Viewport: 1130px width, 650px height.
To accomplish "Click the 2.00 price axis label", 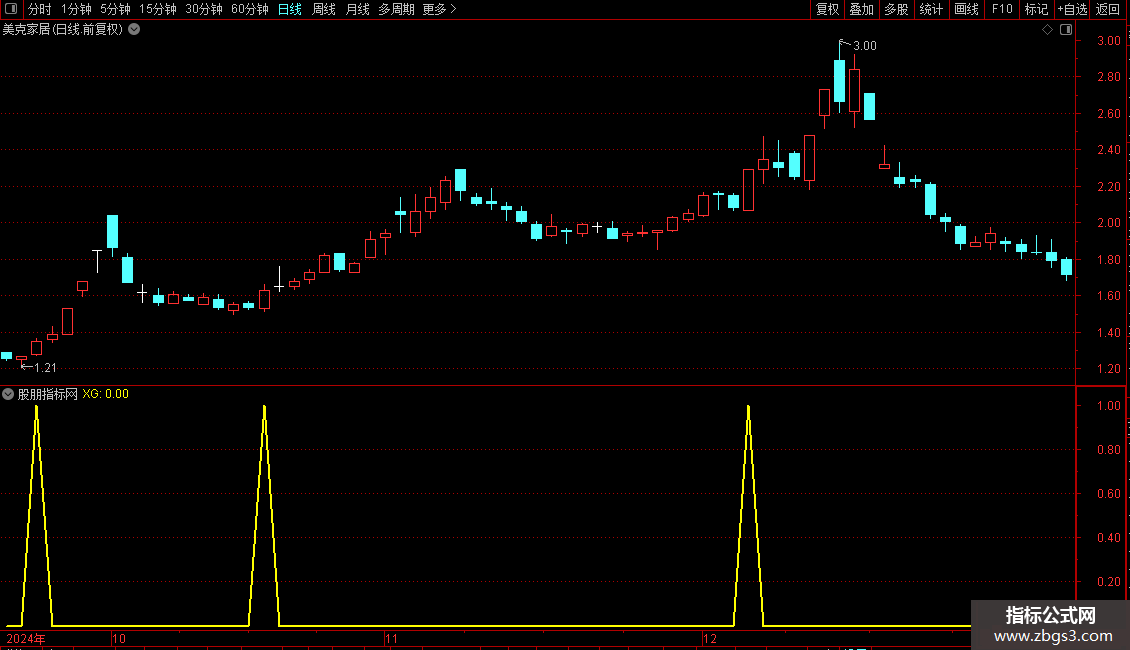I will point(1108,223).
